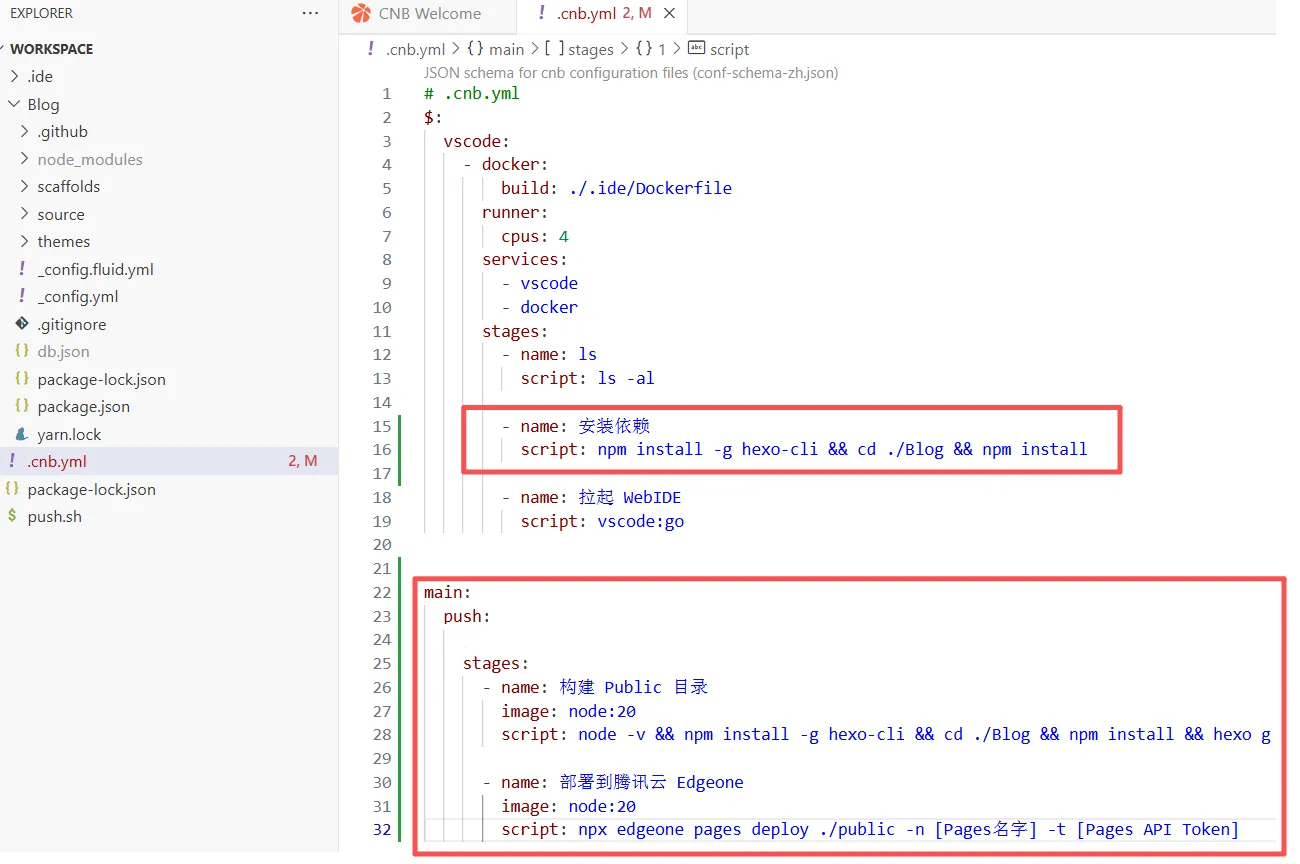Collapse the WORKSPACE section

[51, 49]
